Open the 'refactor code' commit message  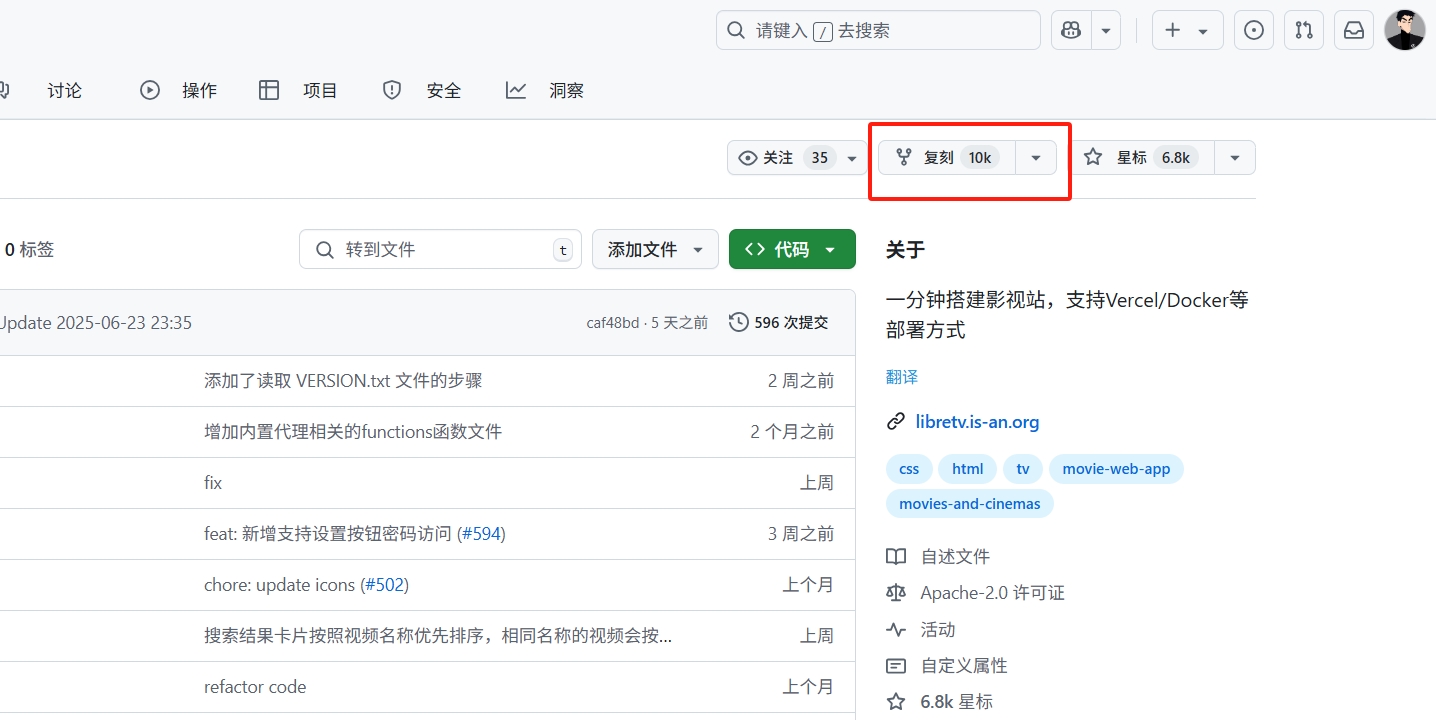click(x=255, y=687)
